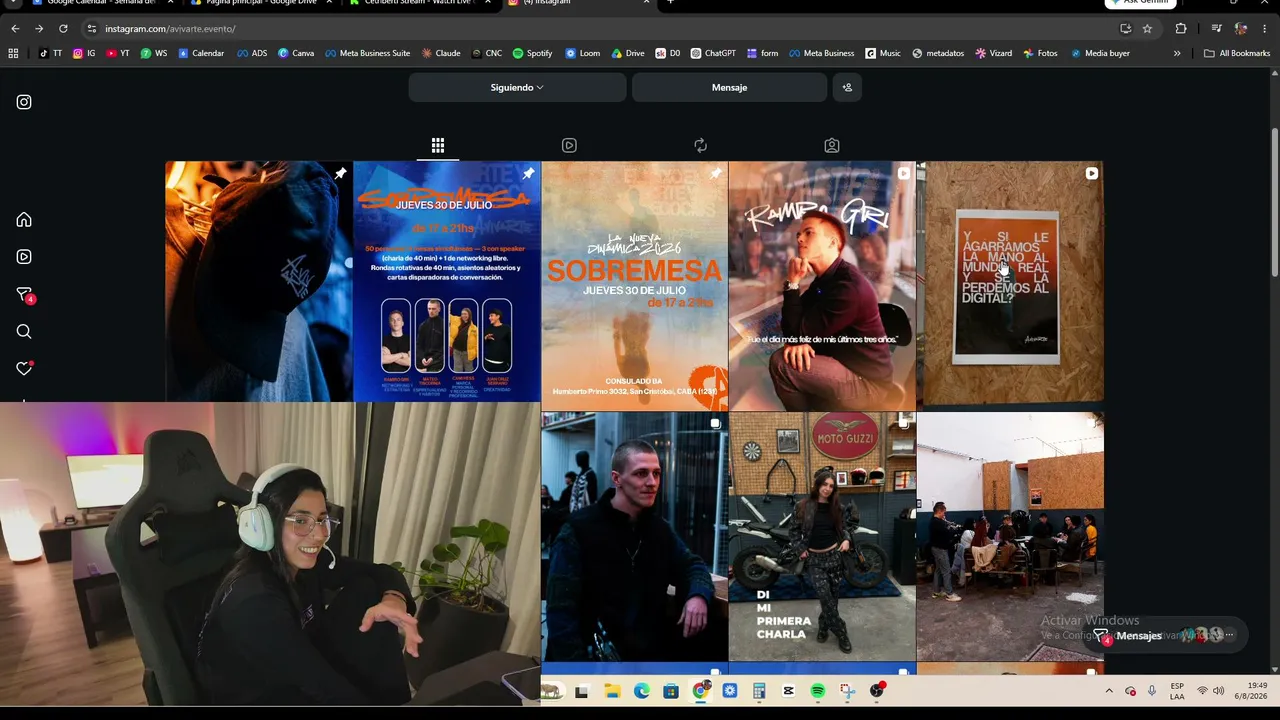Open the Instagram logo home link
The height and width of the screenshot is (720, 1280).
(24, 102)
